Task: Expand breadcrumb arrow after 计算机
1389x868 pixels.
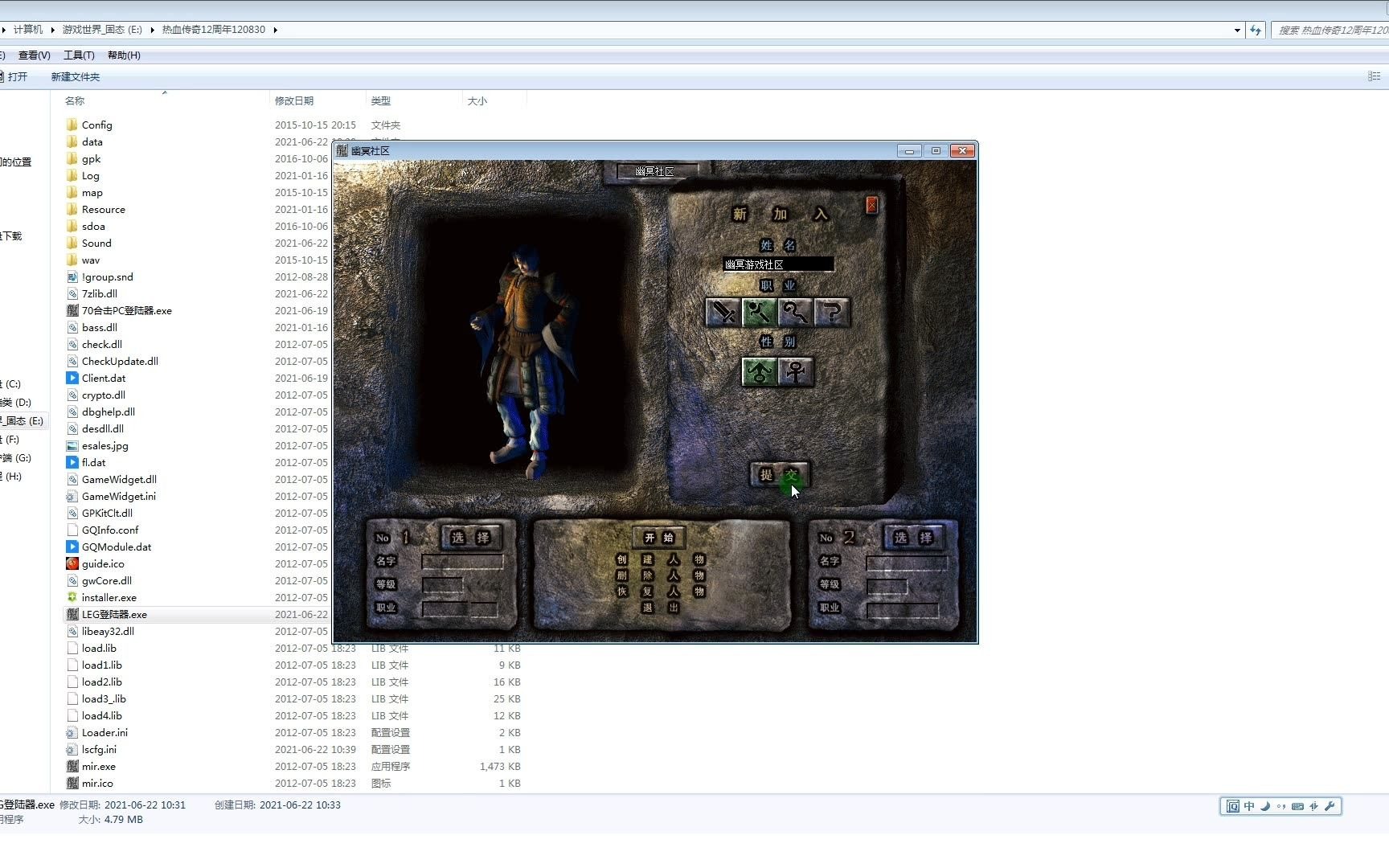Action: click(x=52, y=30)
